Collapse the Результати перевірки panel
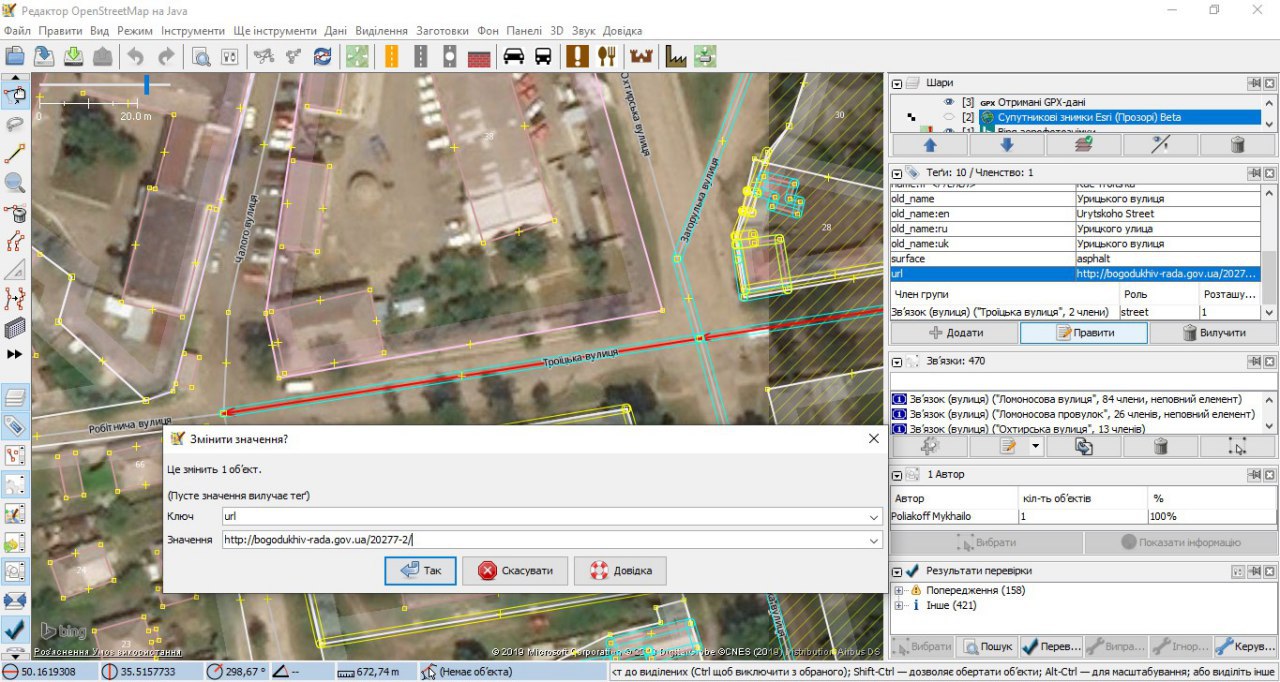 [898, 571]
